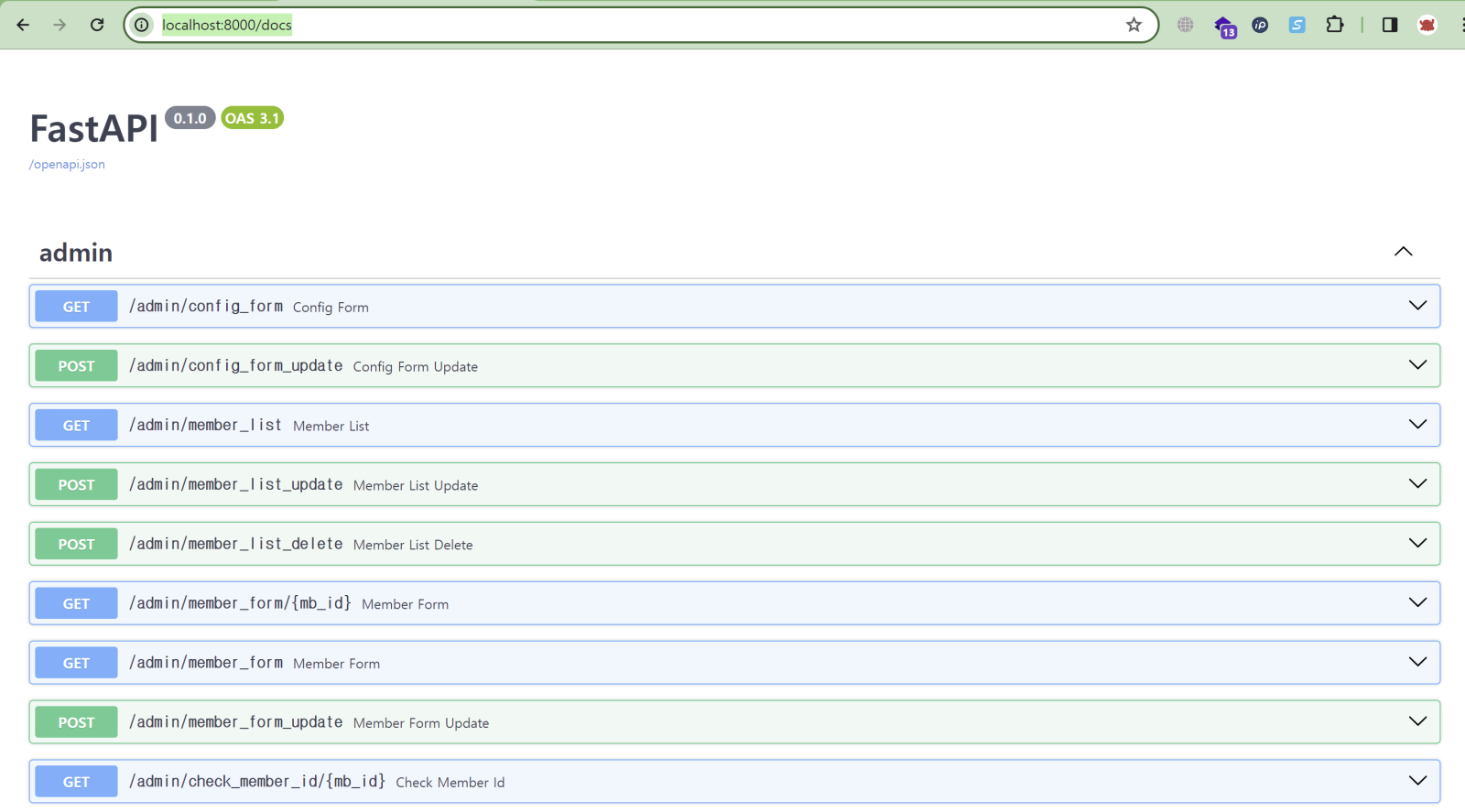Open the browser side panel icon

[x=1389, y=25]
